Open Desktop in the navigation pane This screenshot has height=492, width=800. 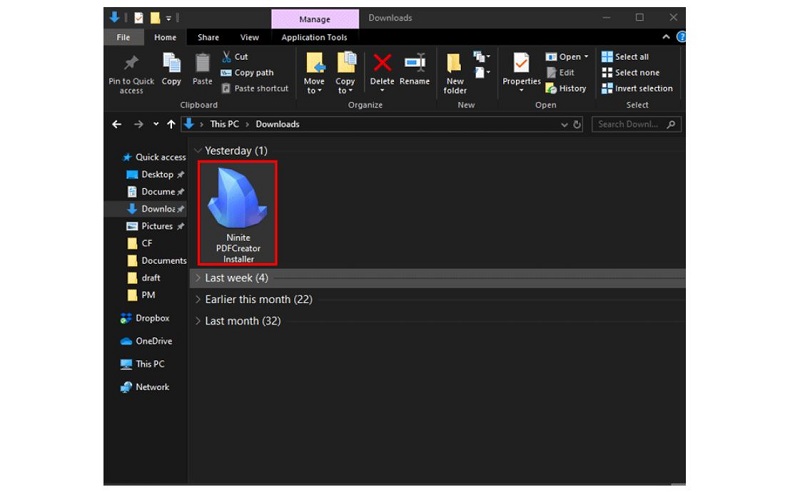(x=155, y=175)
